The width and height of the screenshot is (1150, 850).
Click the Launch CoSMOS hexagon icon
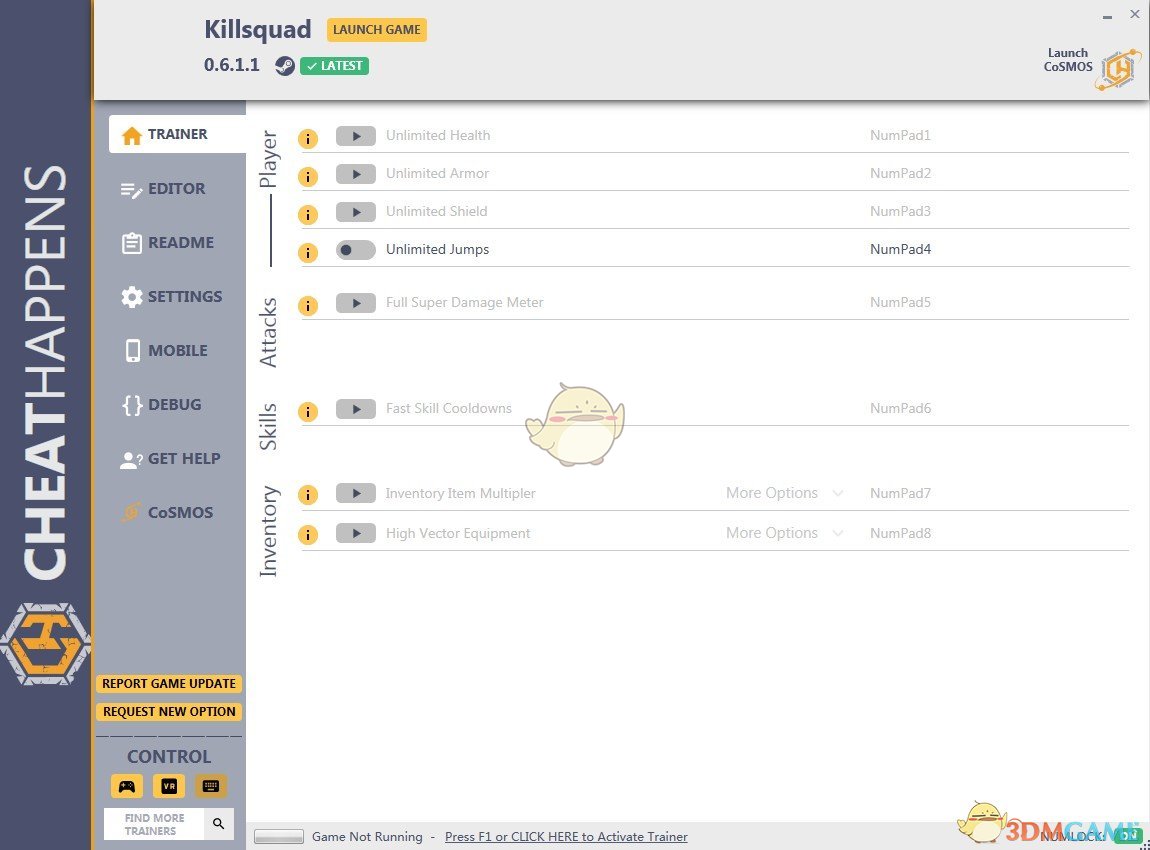pos(1119,69)
